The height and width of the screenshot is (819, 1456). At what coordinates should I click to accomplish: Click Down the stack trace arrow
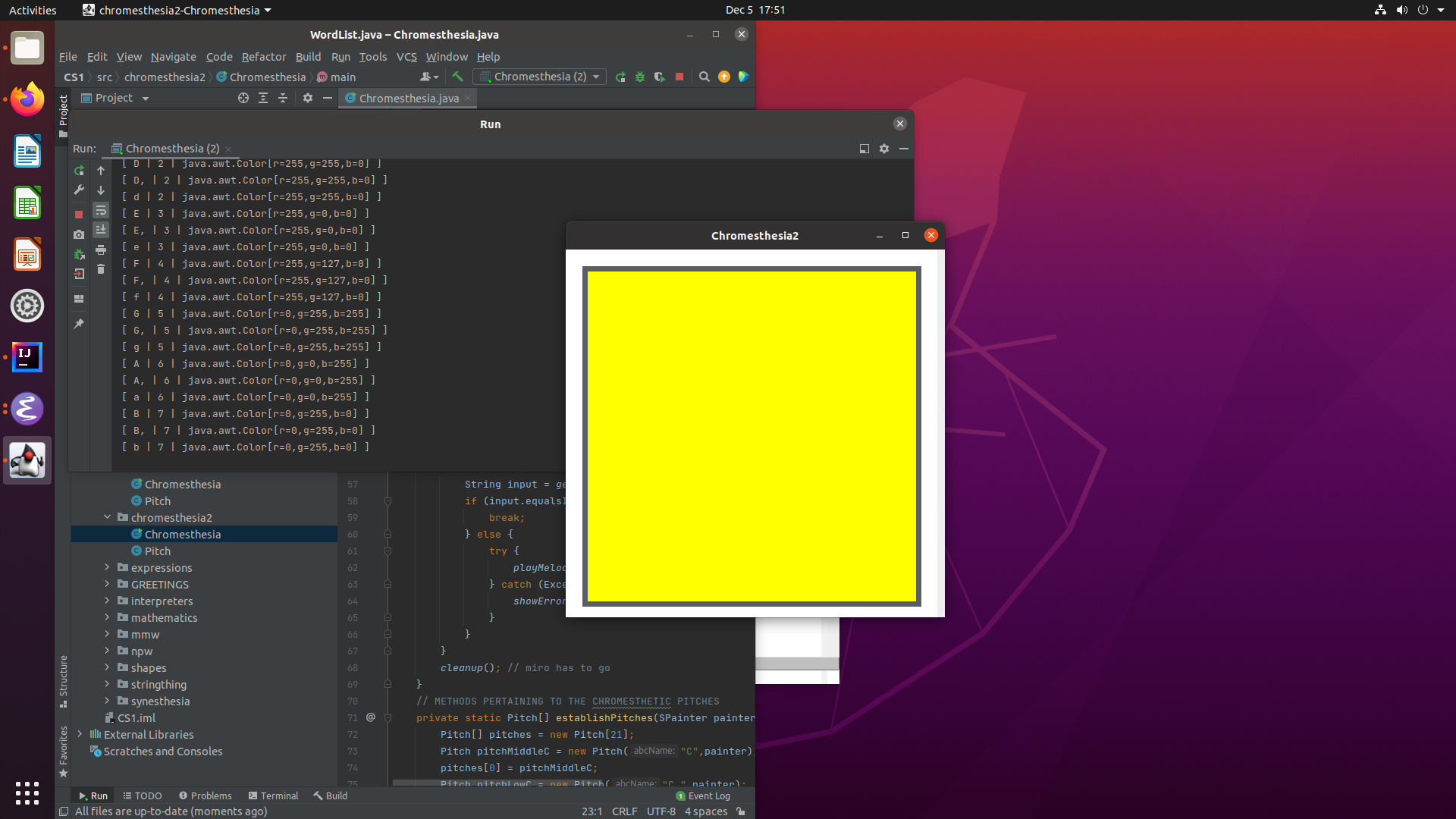pos(101,190)
